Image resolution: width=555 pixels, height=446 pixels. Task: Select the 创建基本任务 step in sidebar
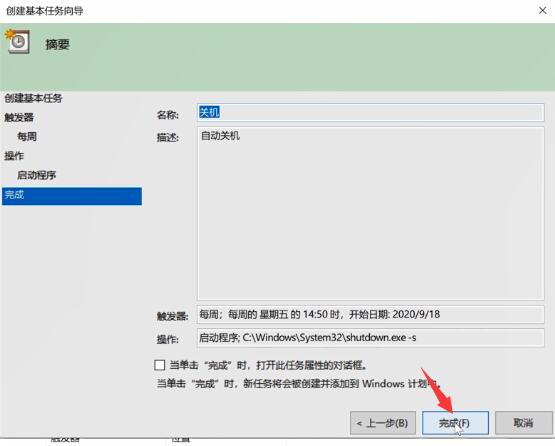coord(34,98)
